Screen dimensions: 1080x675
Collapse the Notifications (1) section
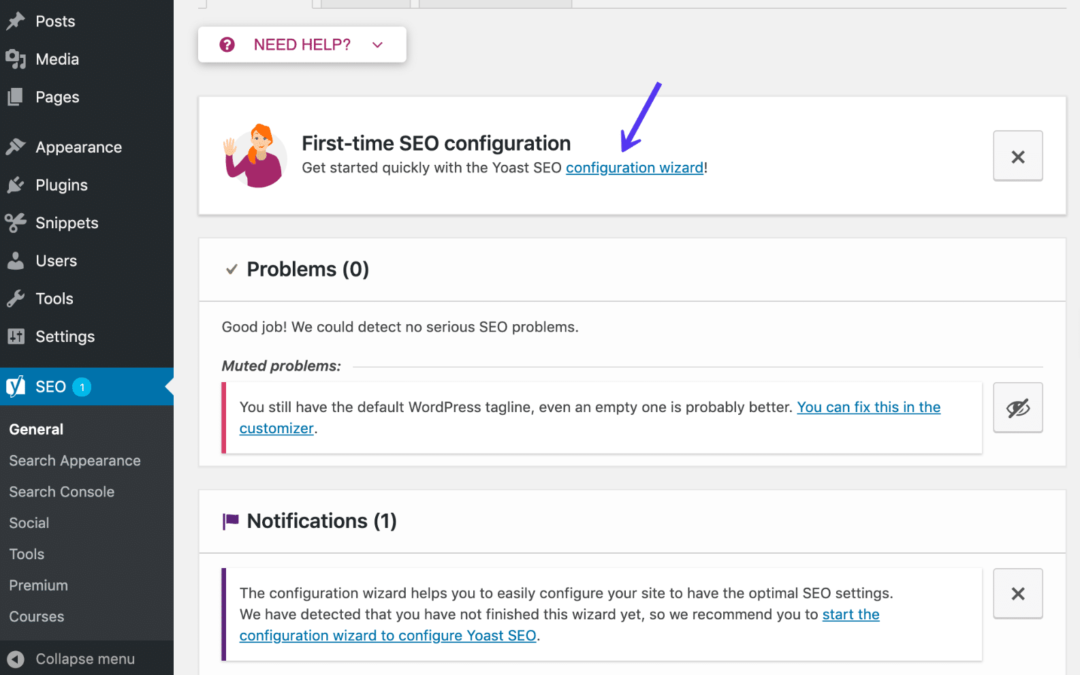pyautogui.click(x=632, y=521)
